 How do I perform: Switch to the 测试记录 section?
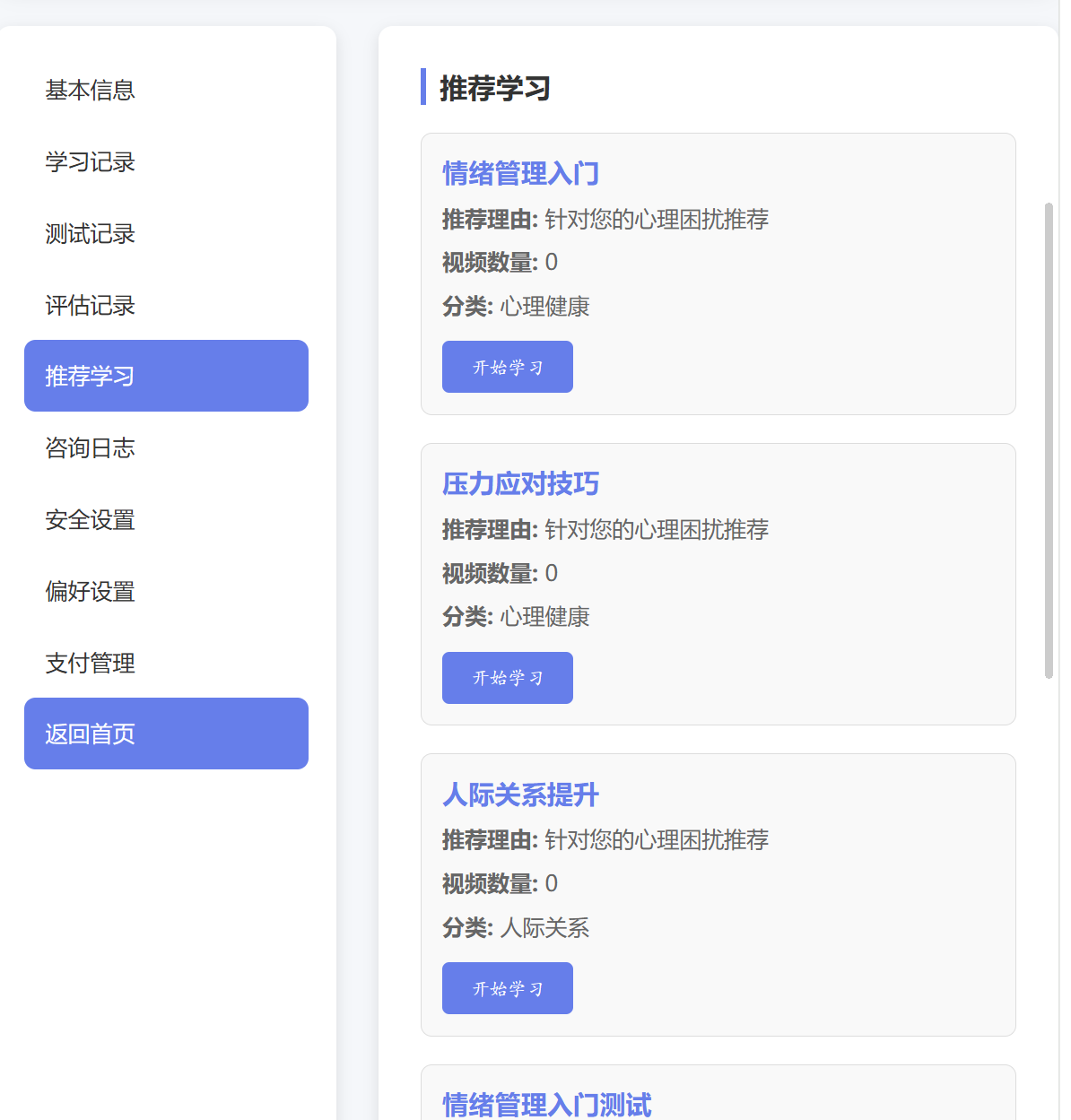[90, 234]
